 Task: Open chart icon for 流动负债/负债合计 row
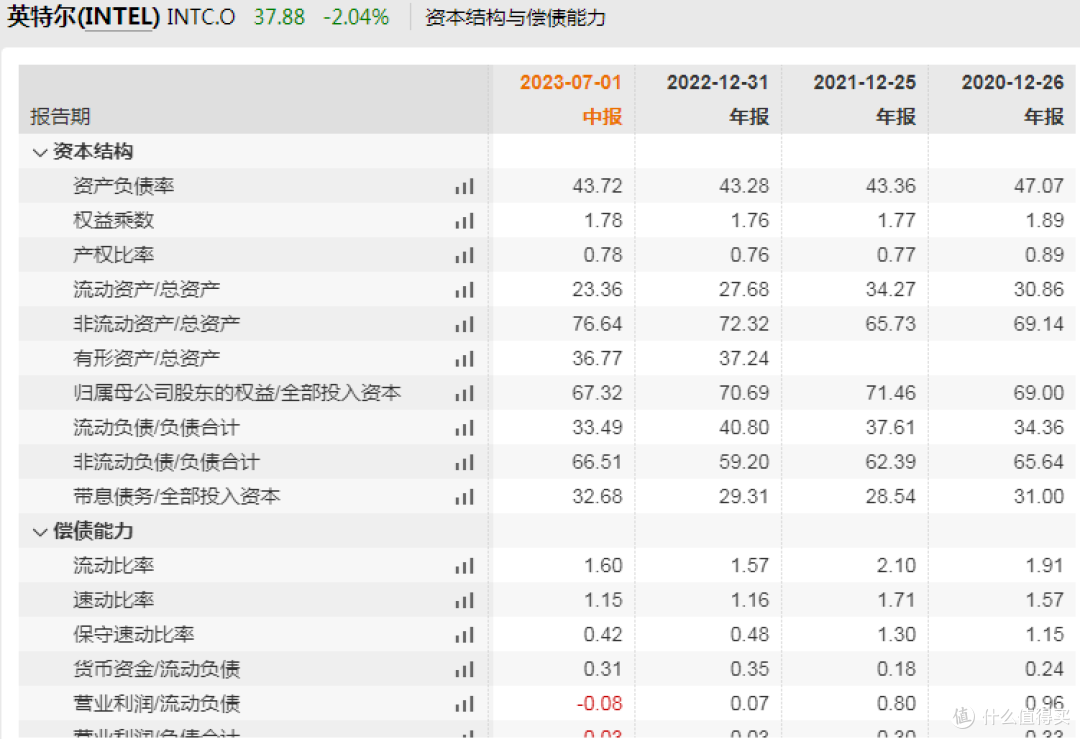(464, 428)
